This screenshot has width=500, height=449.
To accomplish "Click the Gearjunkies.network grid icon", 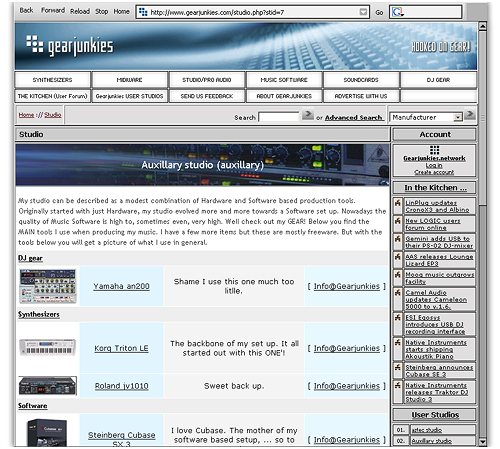I will [x=434, y=150].
